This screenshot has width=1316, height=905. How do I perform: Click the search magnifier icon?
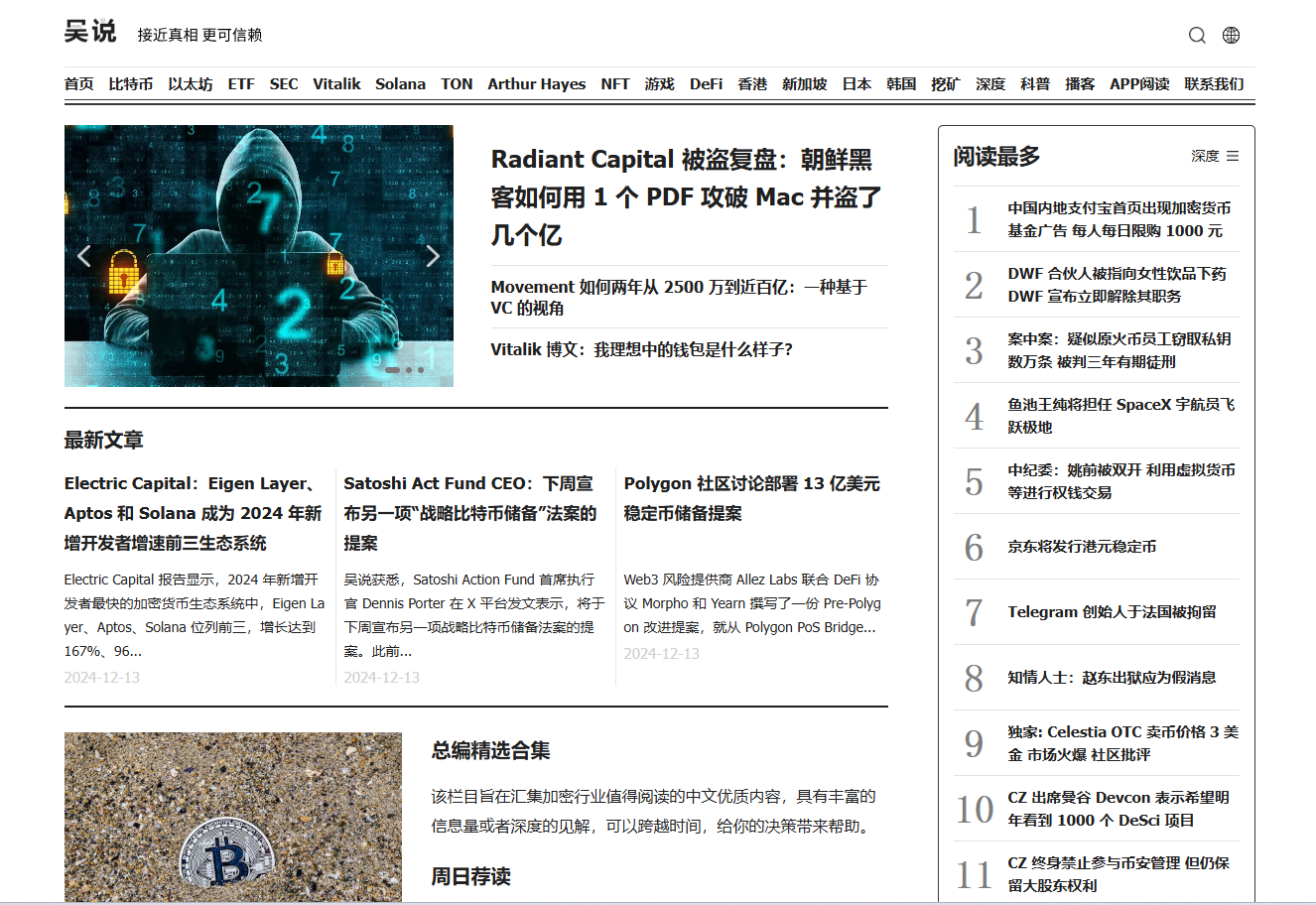coord(1197,35)
